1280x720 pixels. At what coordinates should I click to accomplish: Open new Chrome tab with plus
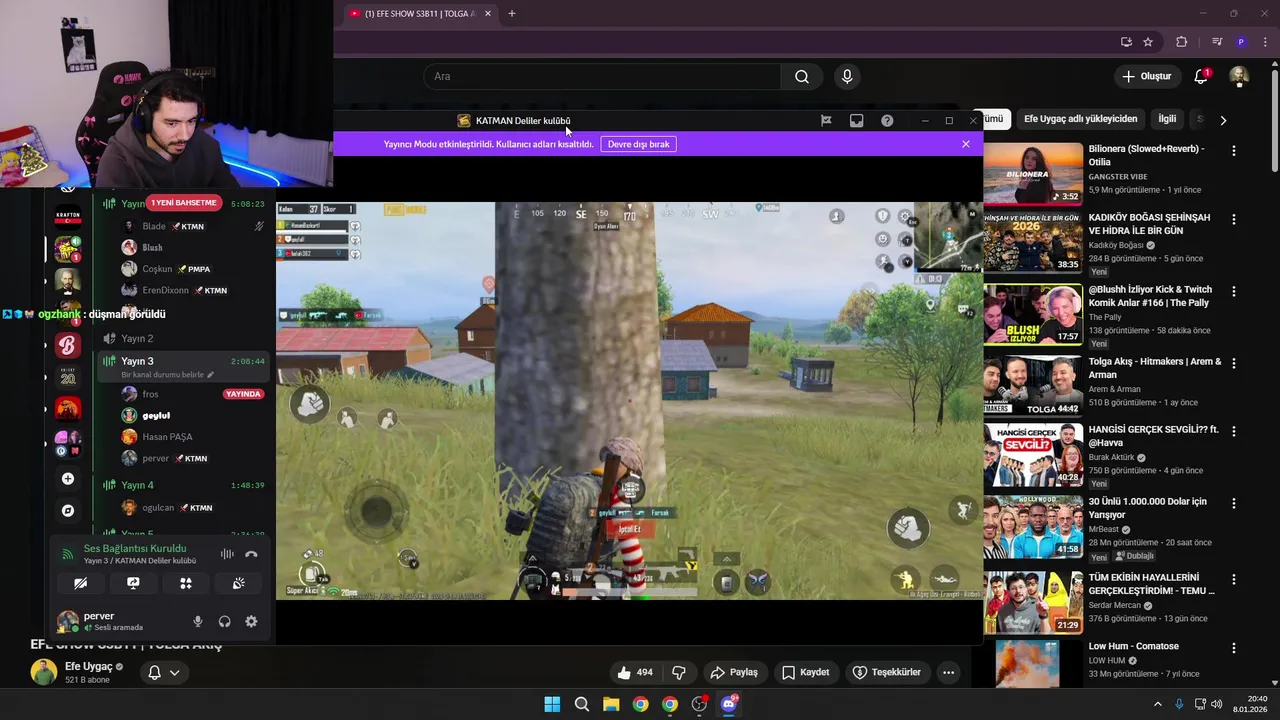512,13
